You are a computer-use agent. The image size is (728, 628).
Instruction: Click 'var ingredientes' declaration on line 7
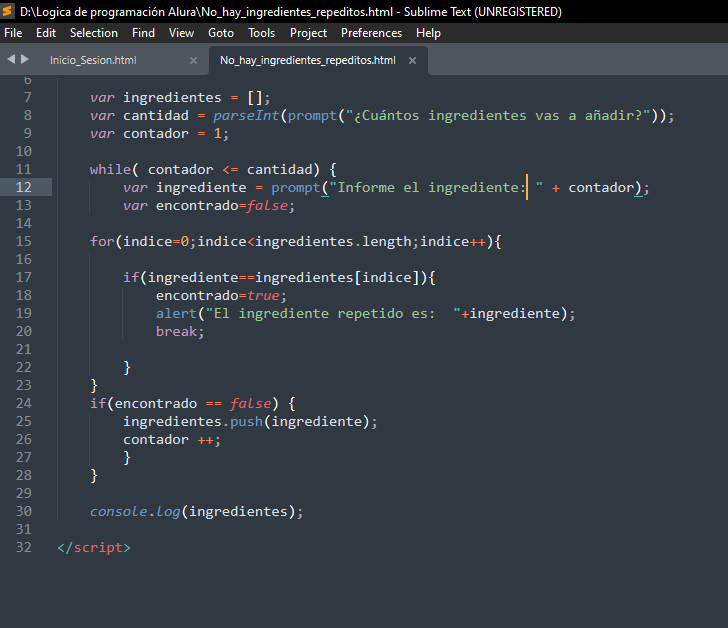pyautogui.click(x=156, y=97)
